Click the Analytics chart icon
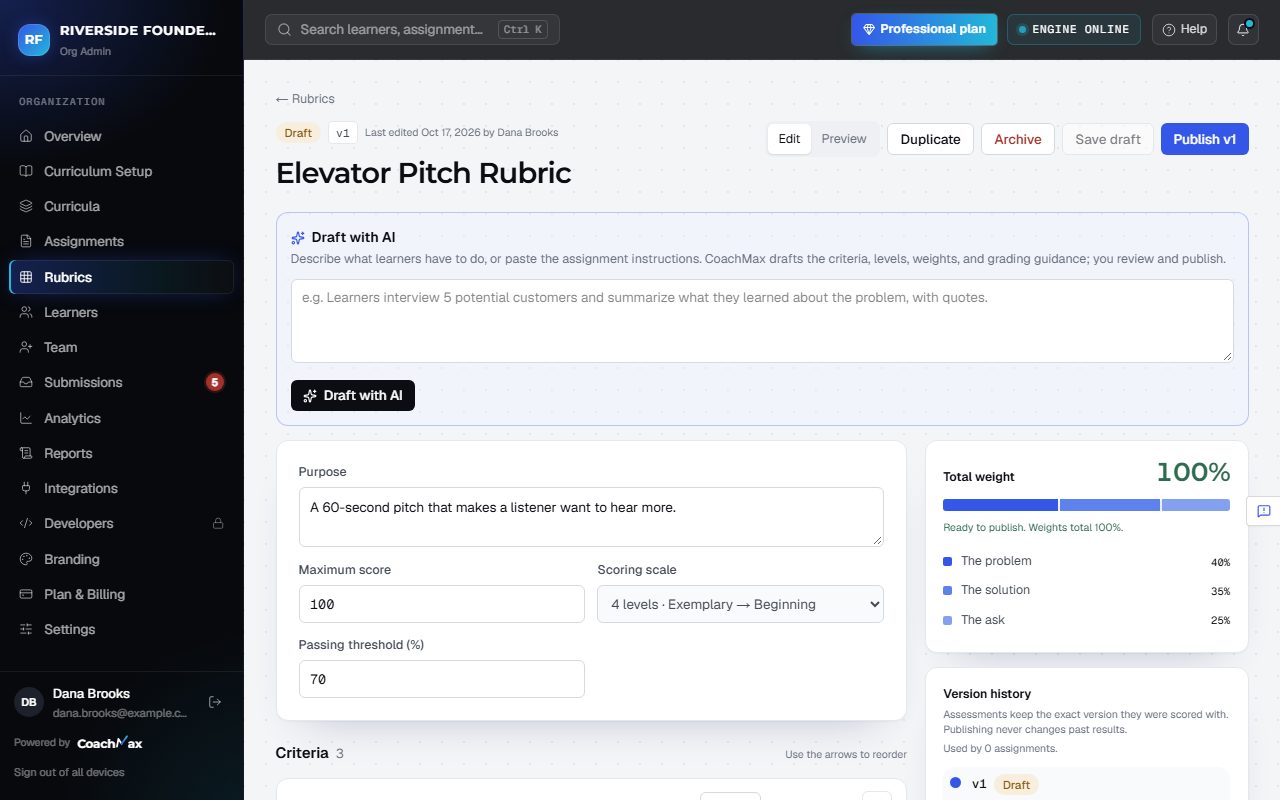This screenshot has height=800, width=1280. click(26, 418)
